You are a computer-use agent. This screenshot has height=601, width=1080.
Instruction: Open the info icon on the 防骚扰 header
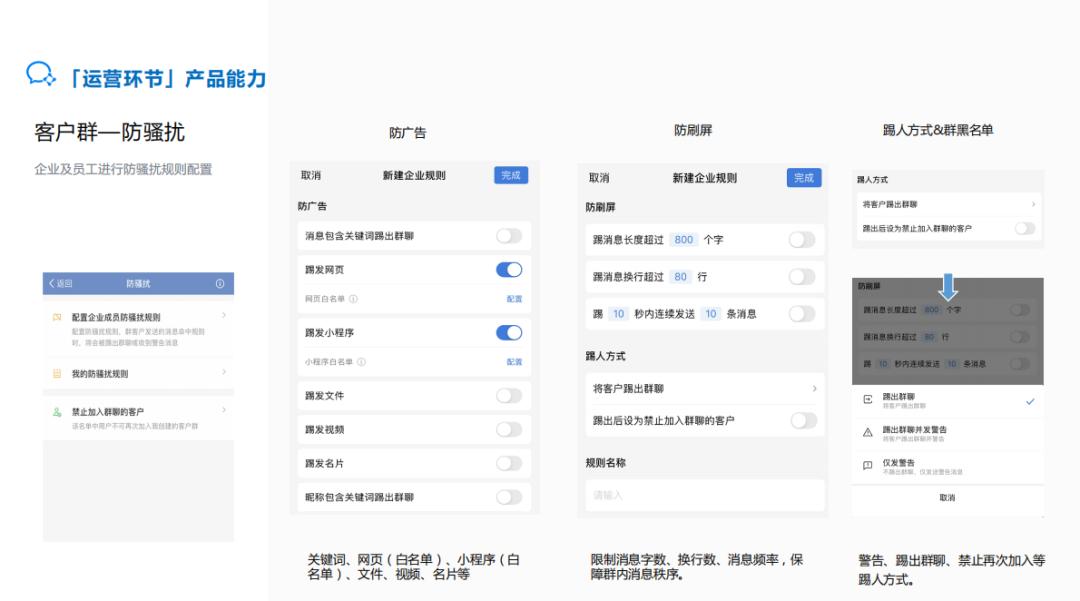coord(220,283)
